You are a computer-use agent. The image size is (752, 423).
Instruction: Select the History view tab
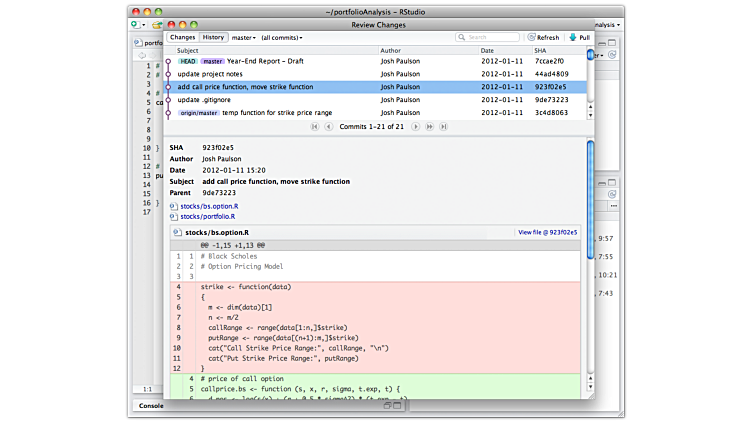pyautogui.click(x=213, y=37)
